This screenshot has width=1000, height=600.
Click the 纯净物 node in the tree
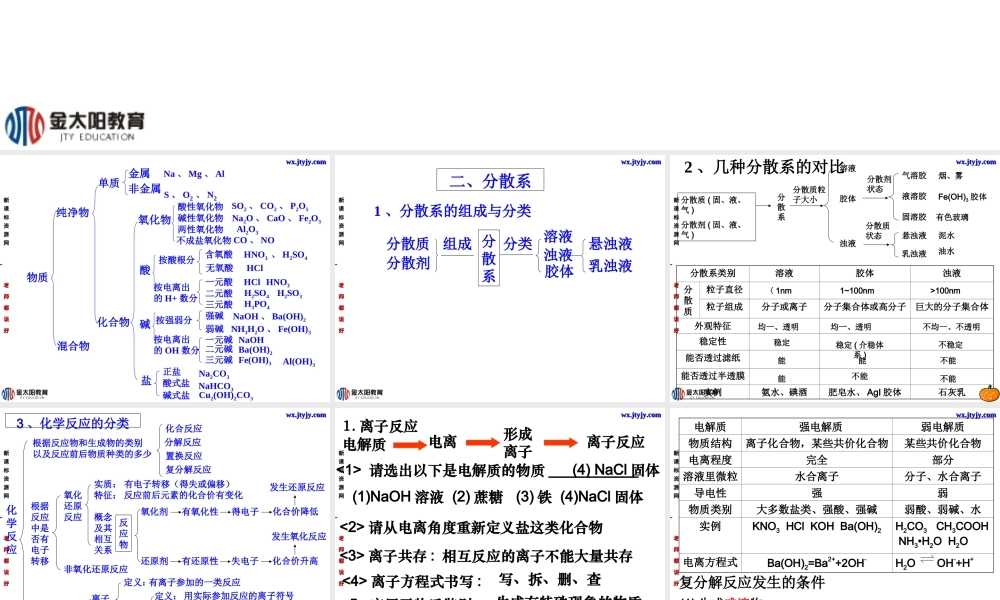(x=73, y=212)
